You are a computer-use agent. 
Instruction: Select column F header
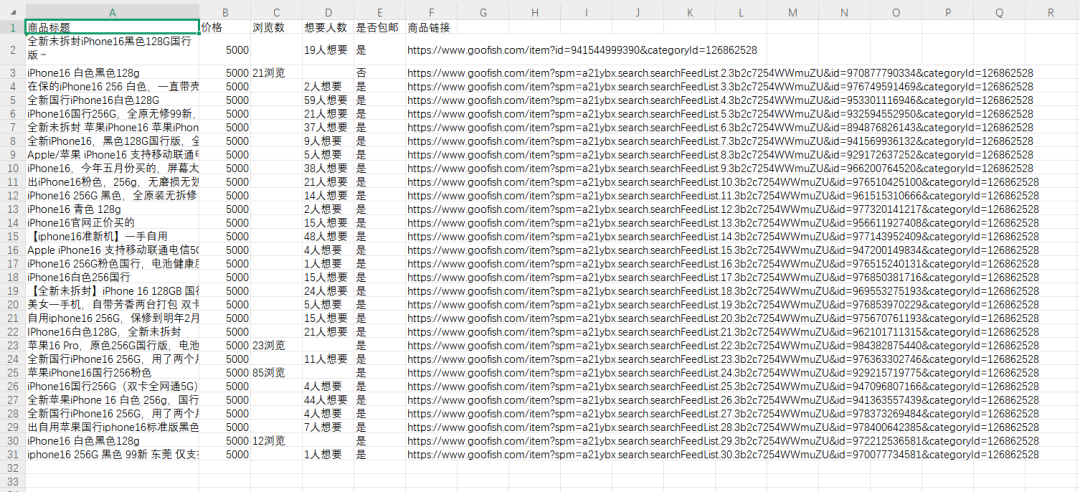point(431,12)
